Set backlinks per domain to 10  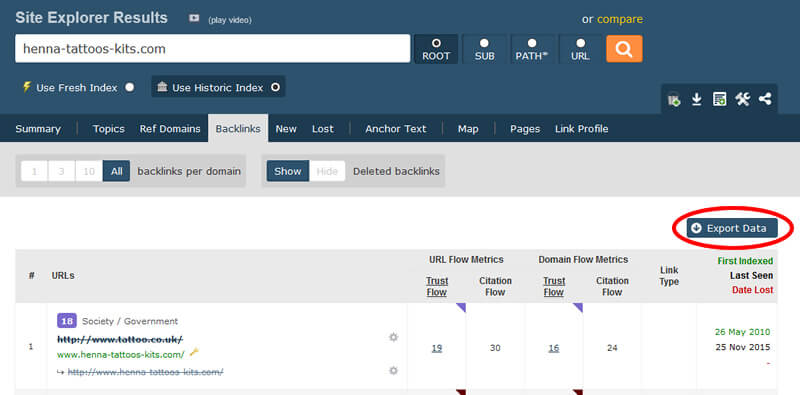[89, 171]
